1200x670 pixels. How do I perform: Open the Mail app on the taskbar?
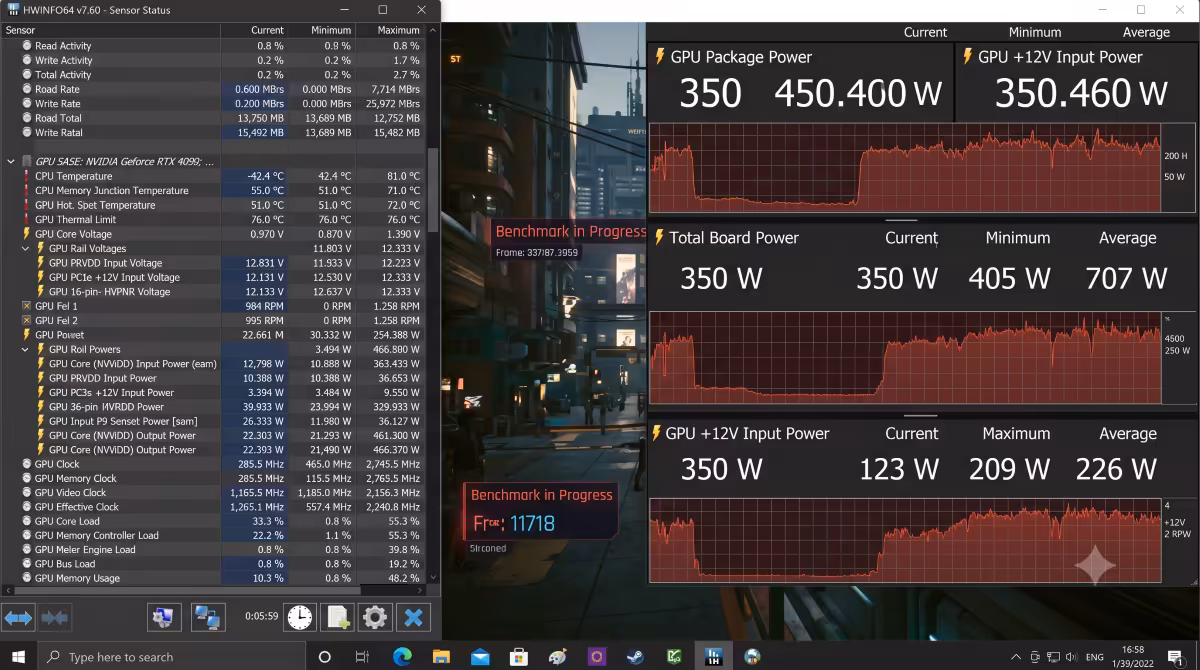tap(480, 657)
